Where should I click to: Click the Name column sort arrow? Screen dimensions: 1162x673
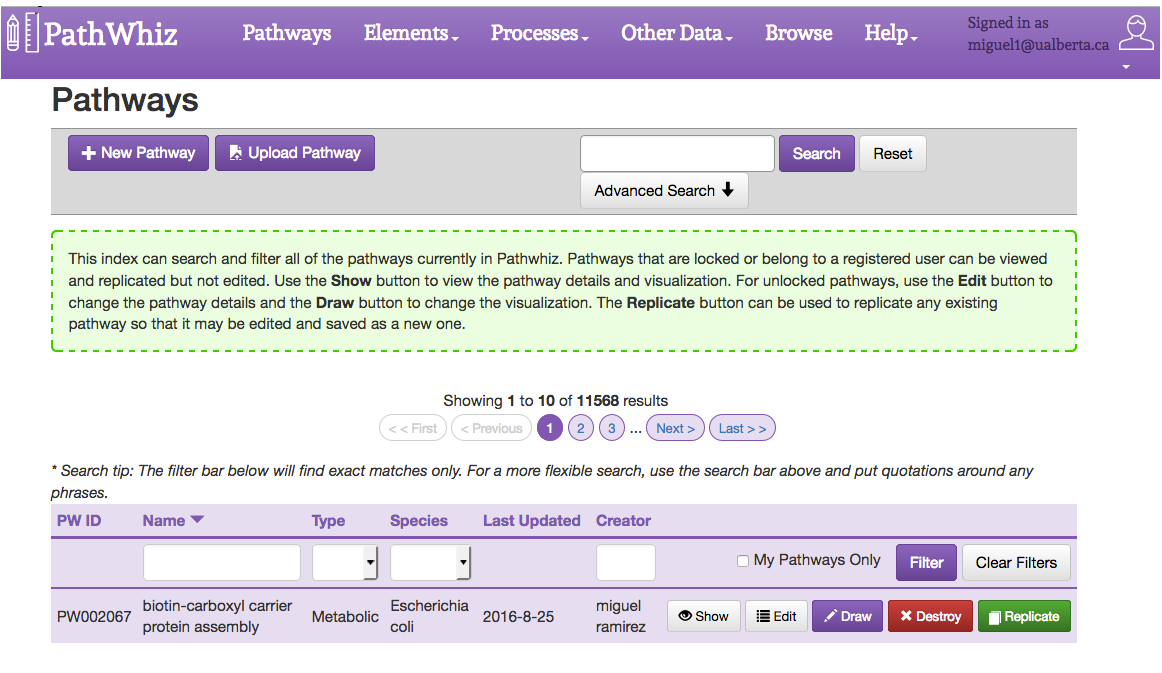(x=197, y=520)
